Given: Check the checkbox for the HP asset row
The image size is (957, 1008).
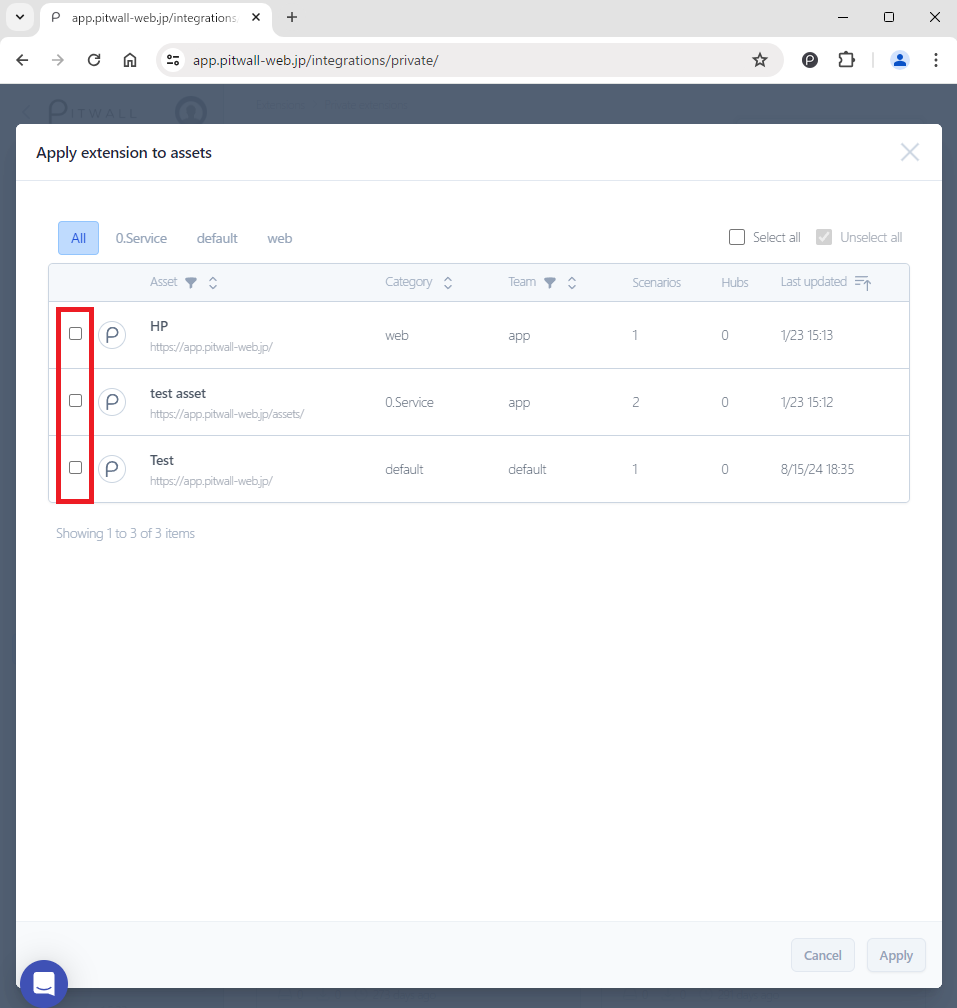Looking at the screenshot, I should [x=75, y=334].
